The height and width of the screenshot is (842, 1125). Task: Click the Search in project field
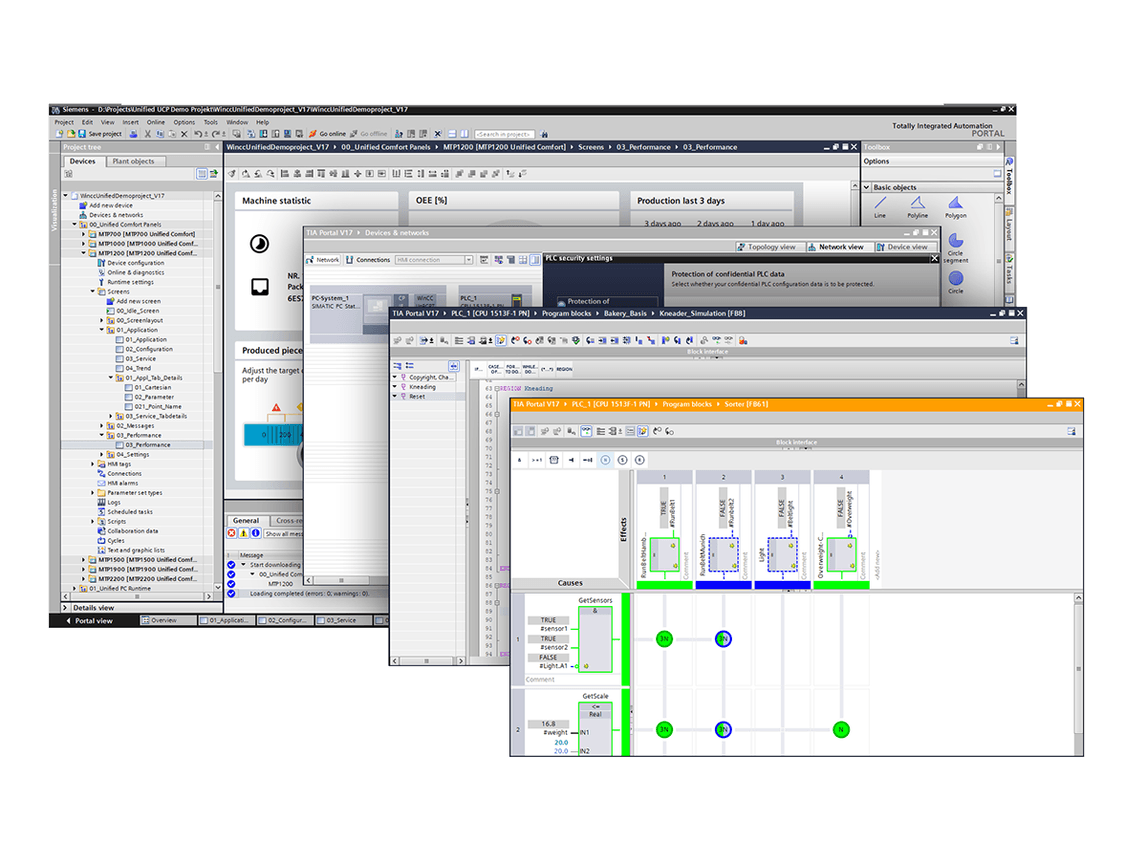click(x=505, y=134)
